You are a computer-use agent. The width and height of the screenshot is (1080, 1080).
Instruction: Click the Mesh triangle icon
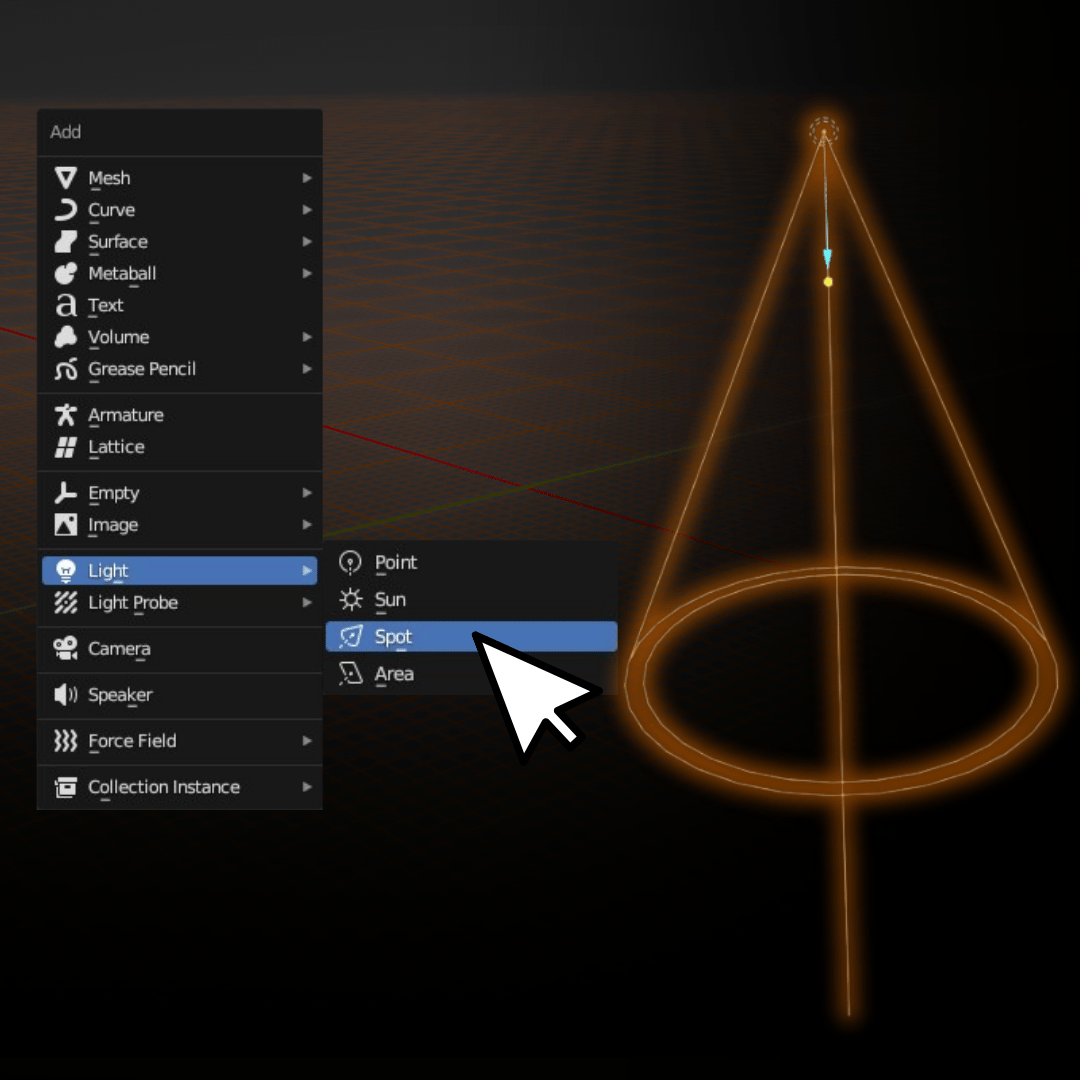pos(65,178)
